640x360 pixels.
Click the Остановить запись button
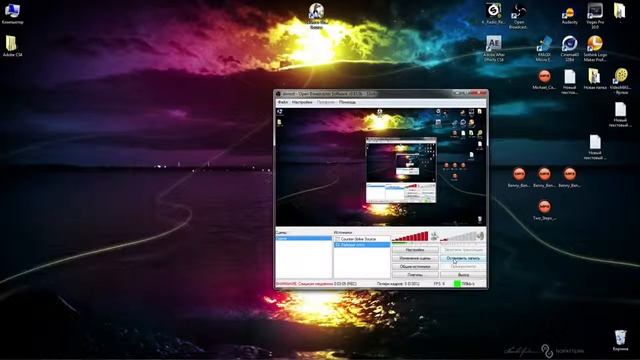(x=463, y=258)
